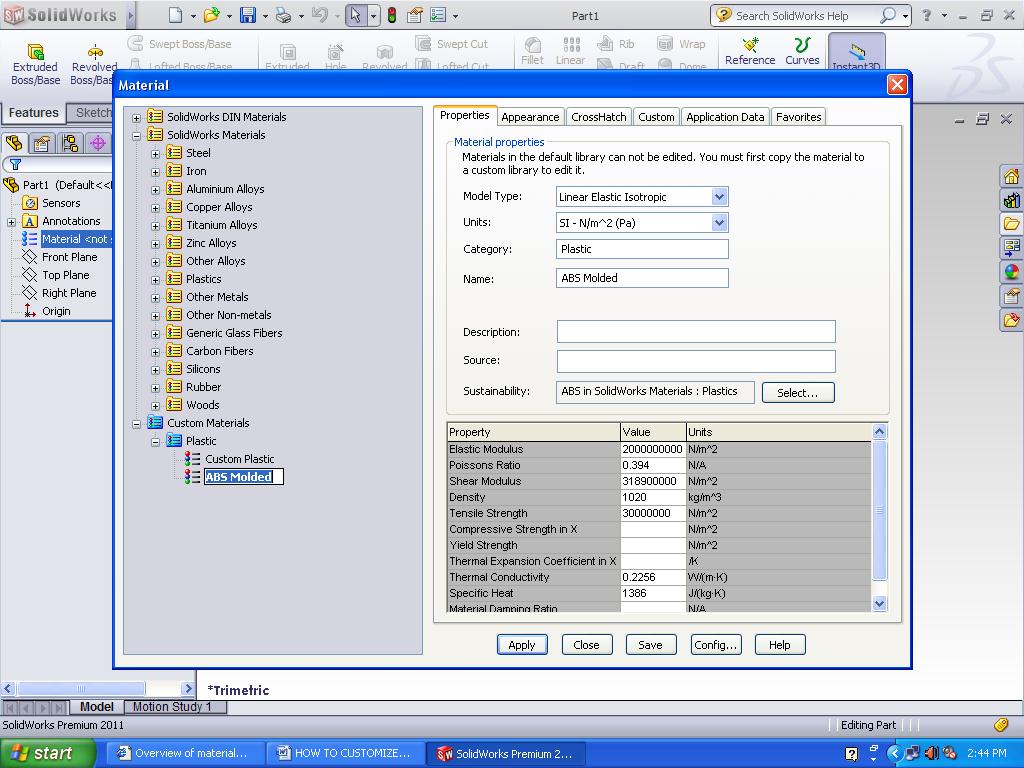Click the Appearances color ball icon in the task pane
This screenshot has width=1024, height=768.
click(x=1011, y=272)
